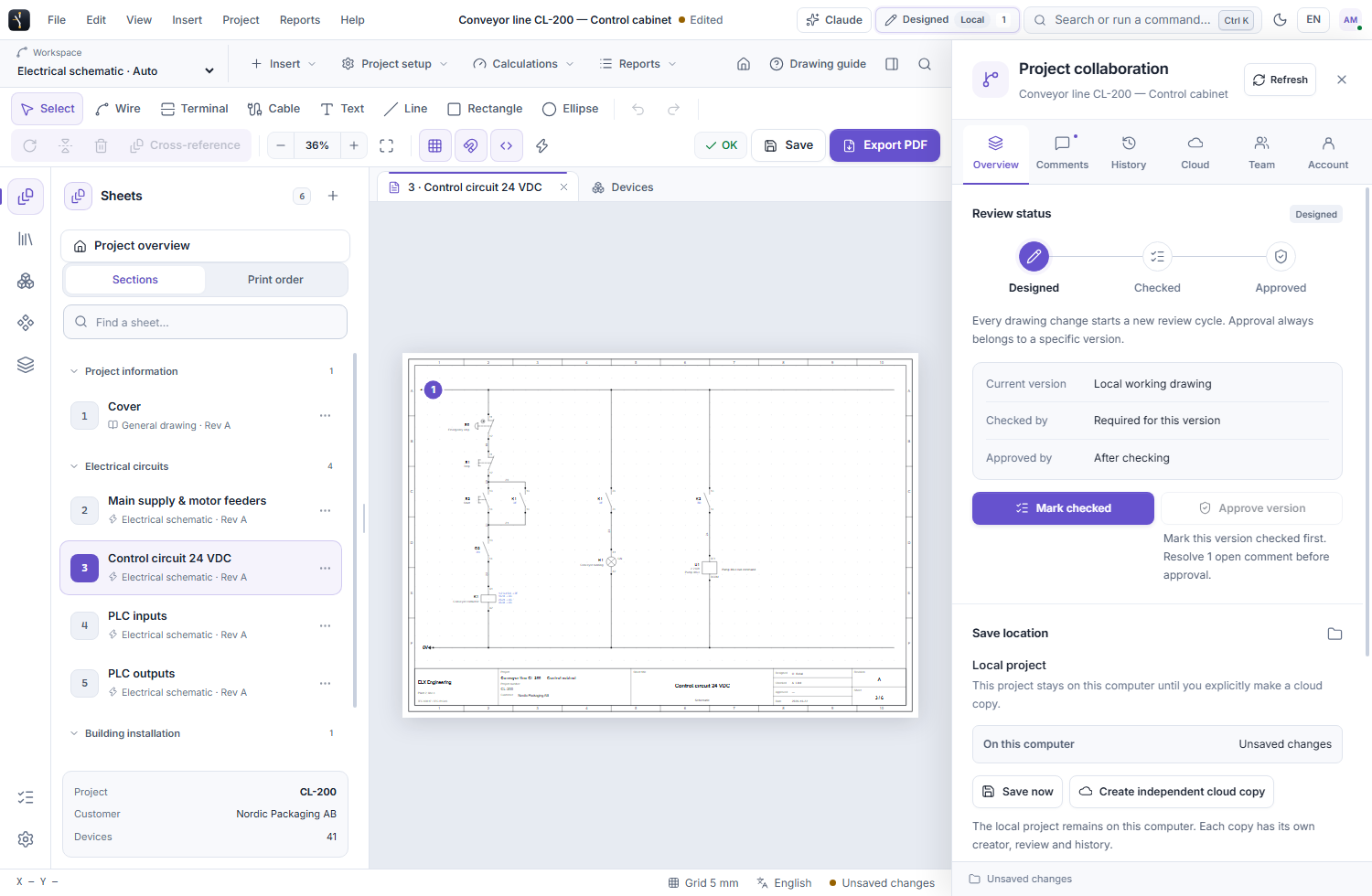This screenshot has width=1372, height=896.
Task: Select the Ellipse tool
Action: 571,109
